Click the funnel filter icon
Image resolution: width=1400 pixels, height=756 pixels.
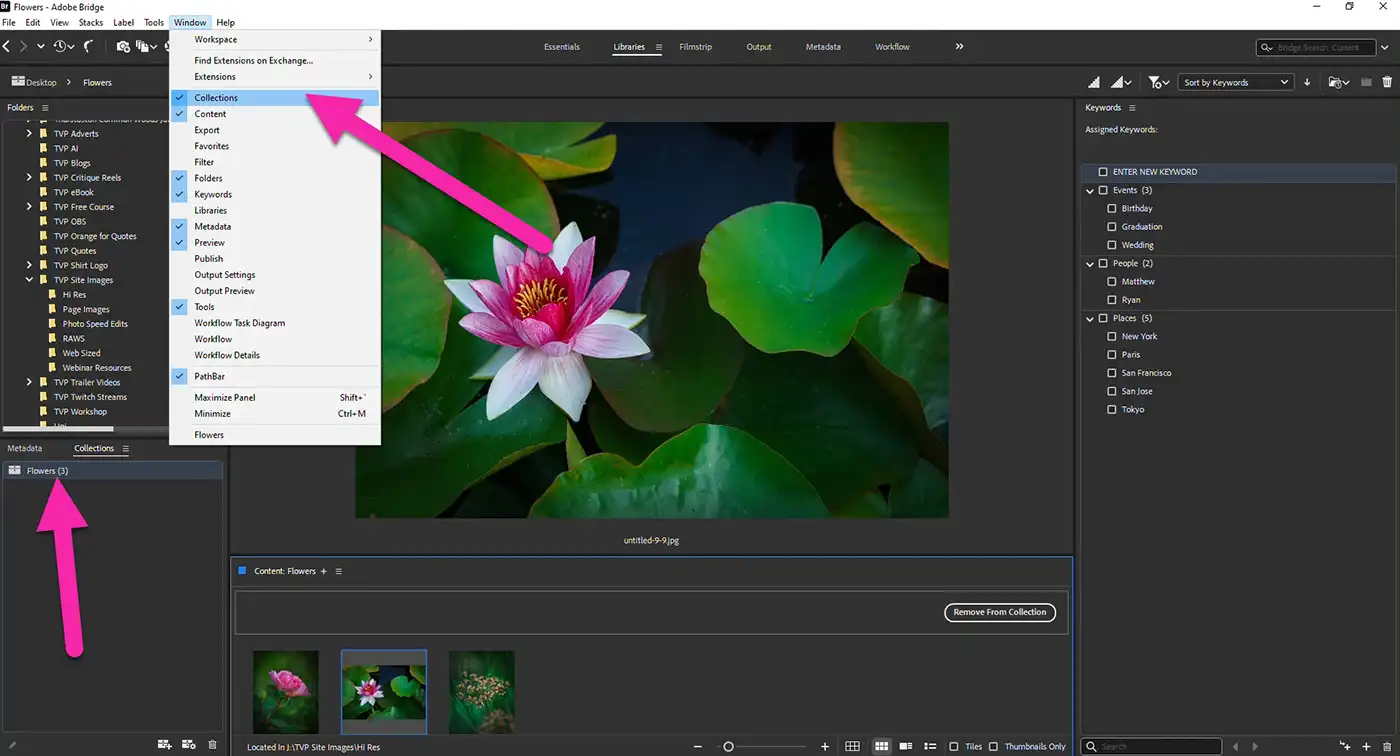coord(1157,82)
